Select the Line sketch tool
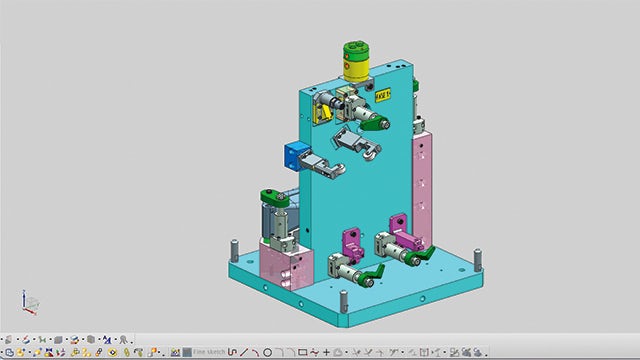640x360 pixels. click(x=244, y=352)
